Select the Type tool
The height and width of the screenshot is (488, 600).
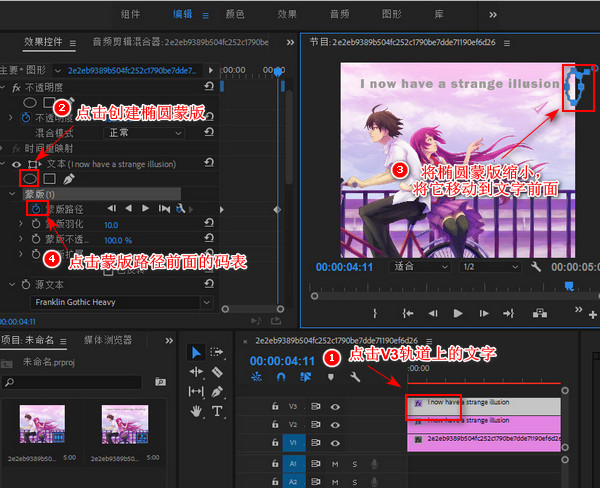point(217,411)
